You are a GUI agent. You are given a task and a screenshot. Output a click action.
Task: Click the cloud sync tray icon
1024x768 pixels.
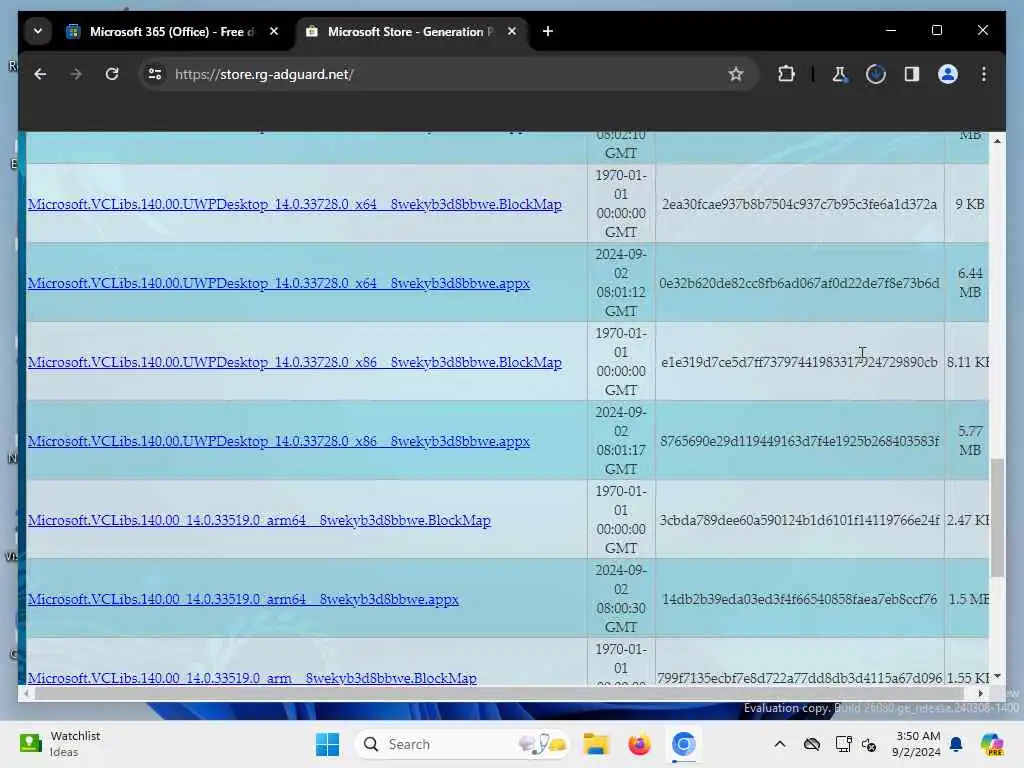pos(812,744)
